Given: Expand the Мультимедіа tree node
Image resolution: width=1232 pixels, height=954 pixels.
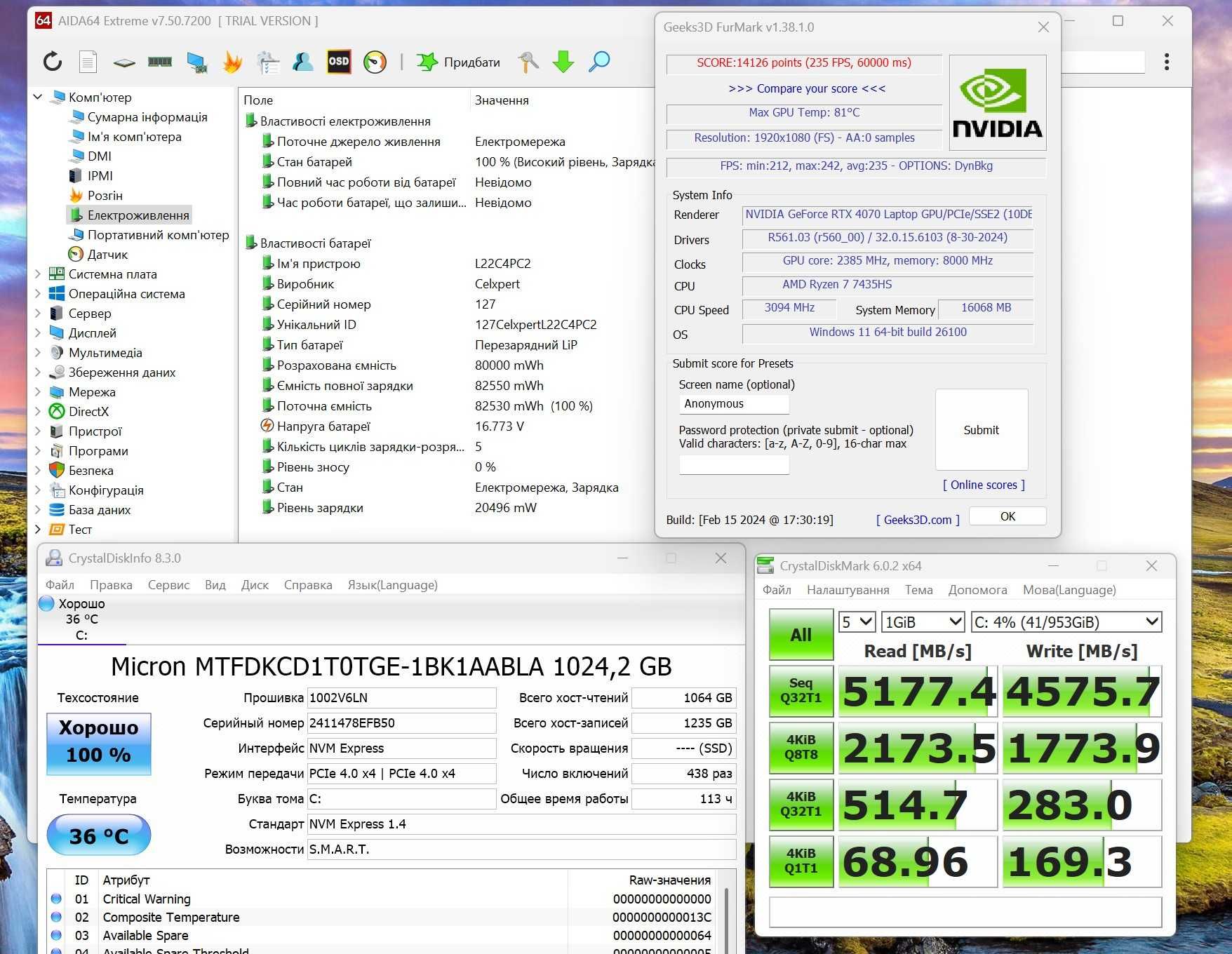Looking at the screenshot, I should pos(37,352).
